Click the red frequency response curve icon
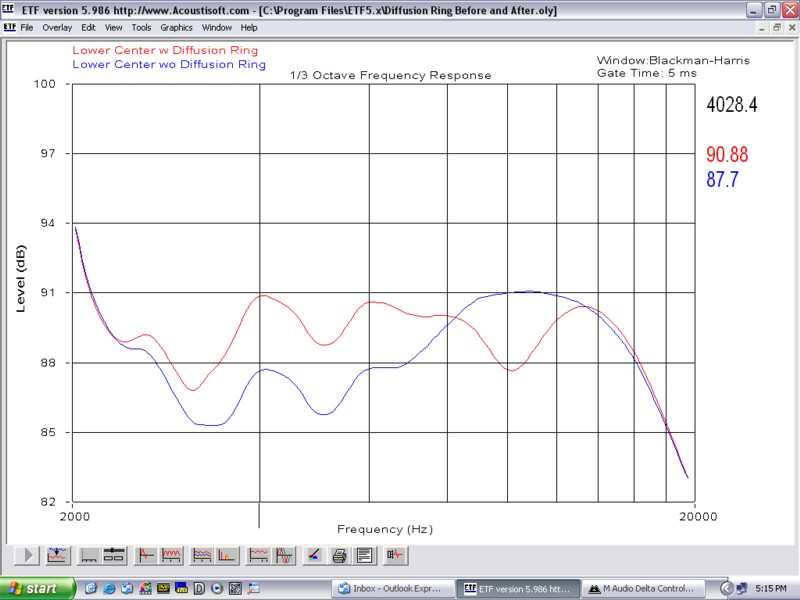 pyautogui.click(x=258, y=555)
